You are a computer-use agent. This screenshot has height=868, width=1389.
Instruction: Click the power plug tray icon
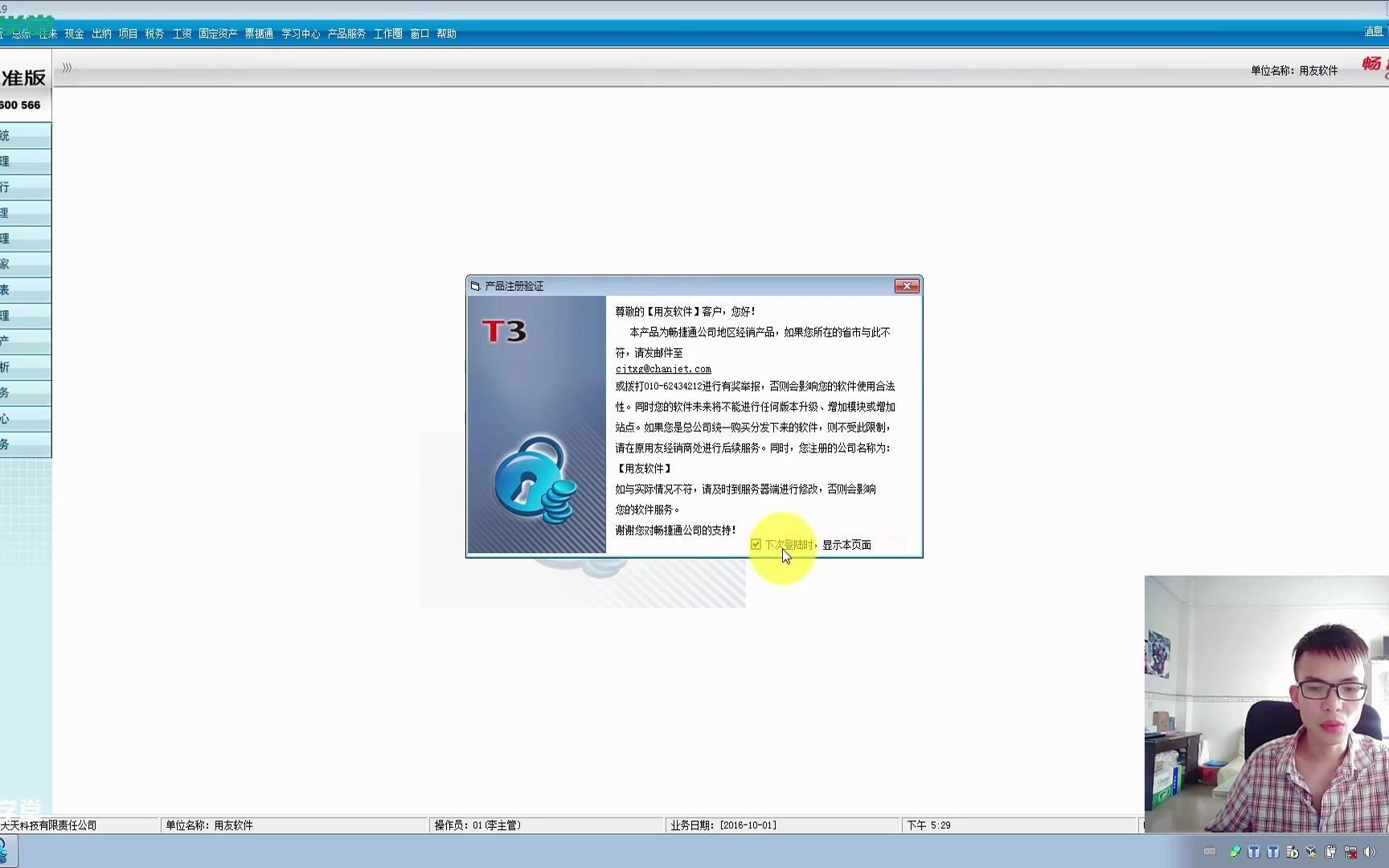(1331, 852)
